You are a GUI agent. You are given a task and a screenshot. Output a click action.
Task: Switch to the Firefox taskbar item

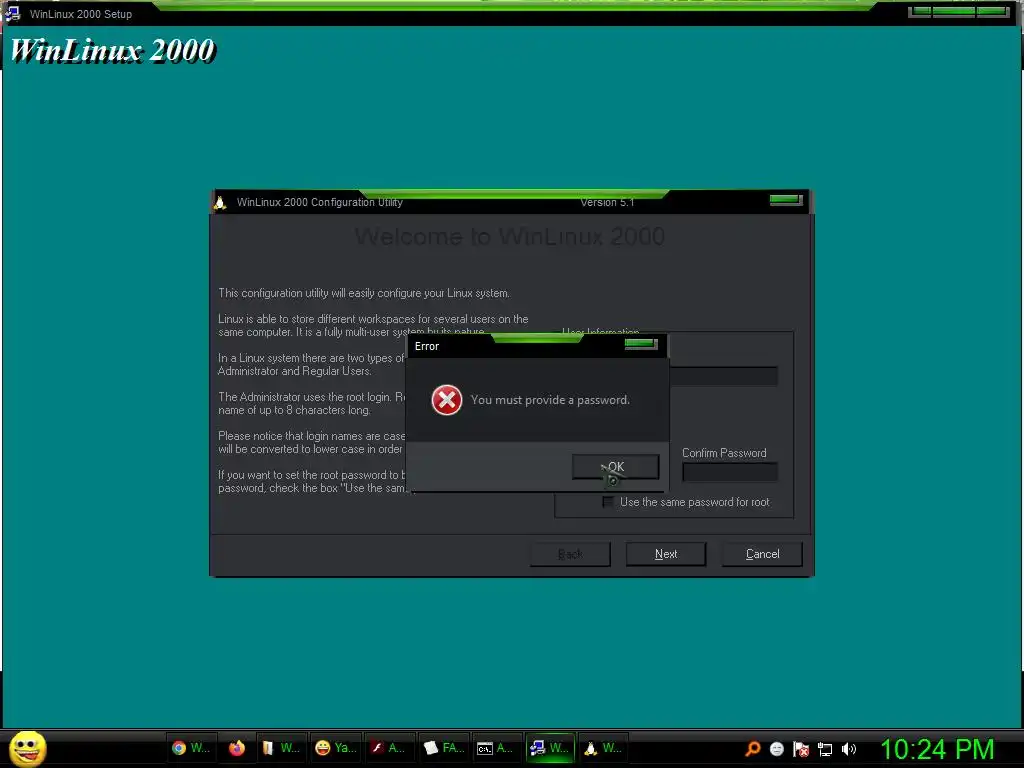(236, 748)
